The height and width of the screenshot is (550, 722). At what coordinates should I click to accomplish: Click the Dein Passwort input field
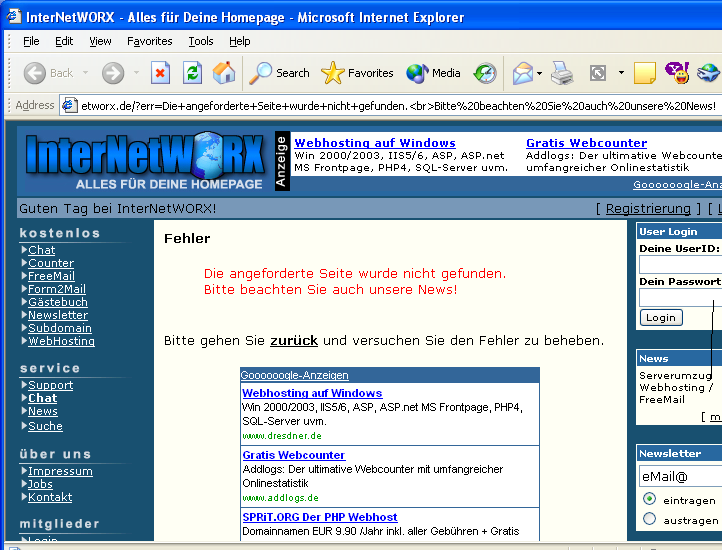tap(681, 298)
